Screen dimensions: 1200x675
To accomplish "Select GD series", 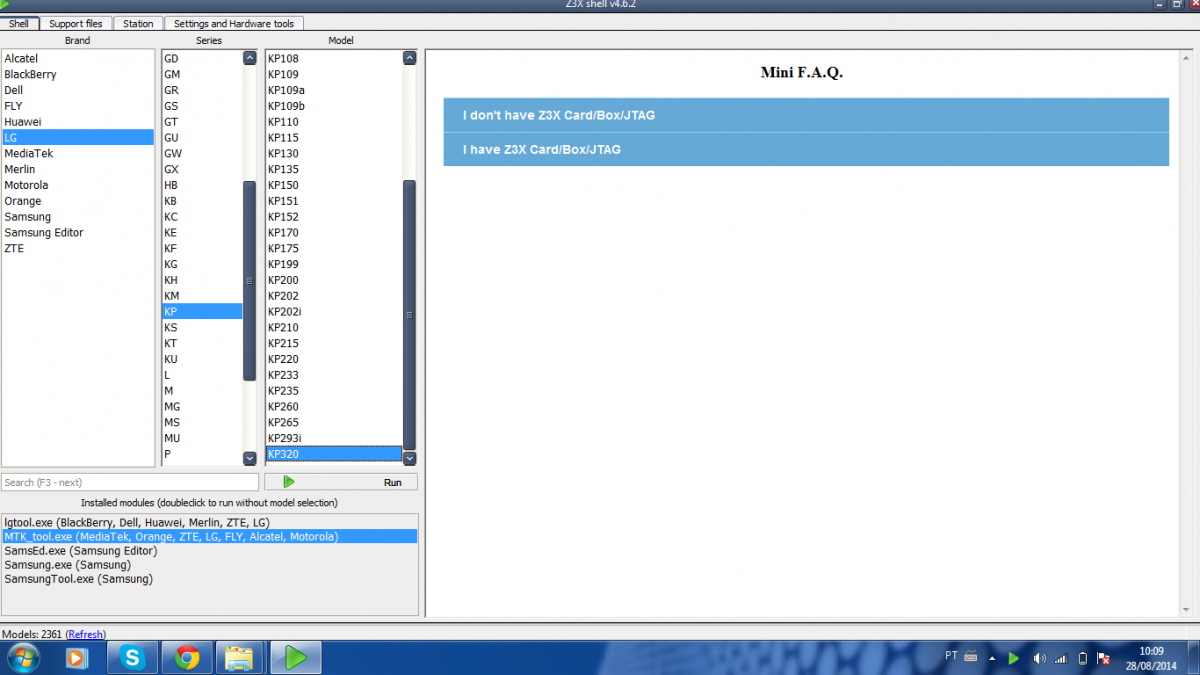I will click(x=202, y=59).
